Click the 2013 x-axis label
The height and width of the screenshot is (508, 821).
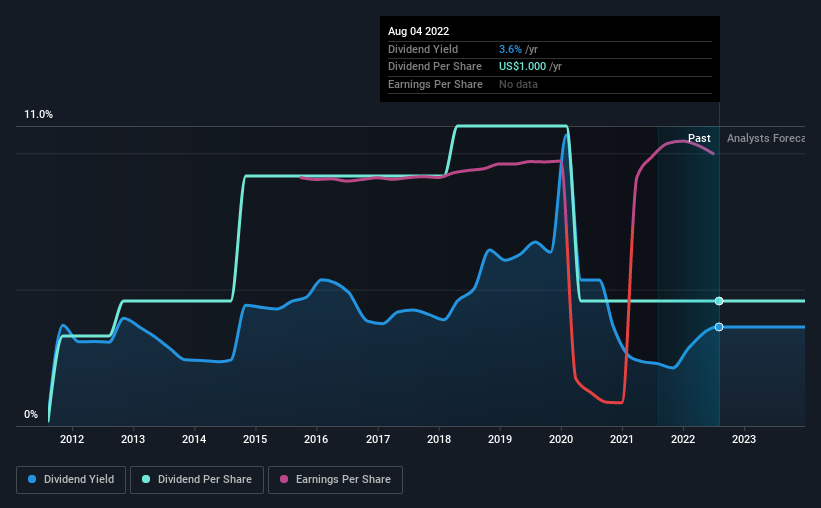click(x=133, y=439)
